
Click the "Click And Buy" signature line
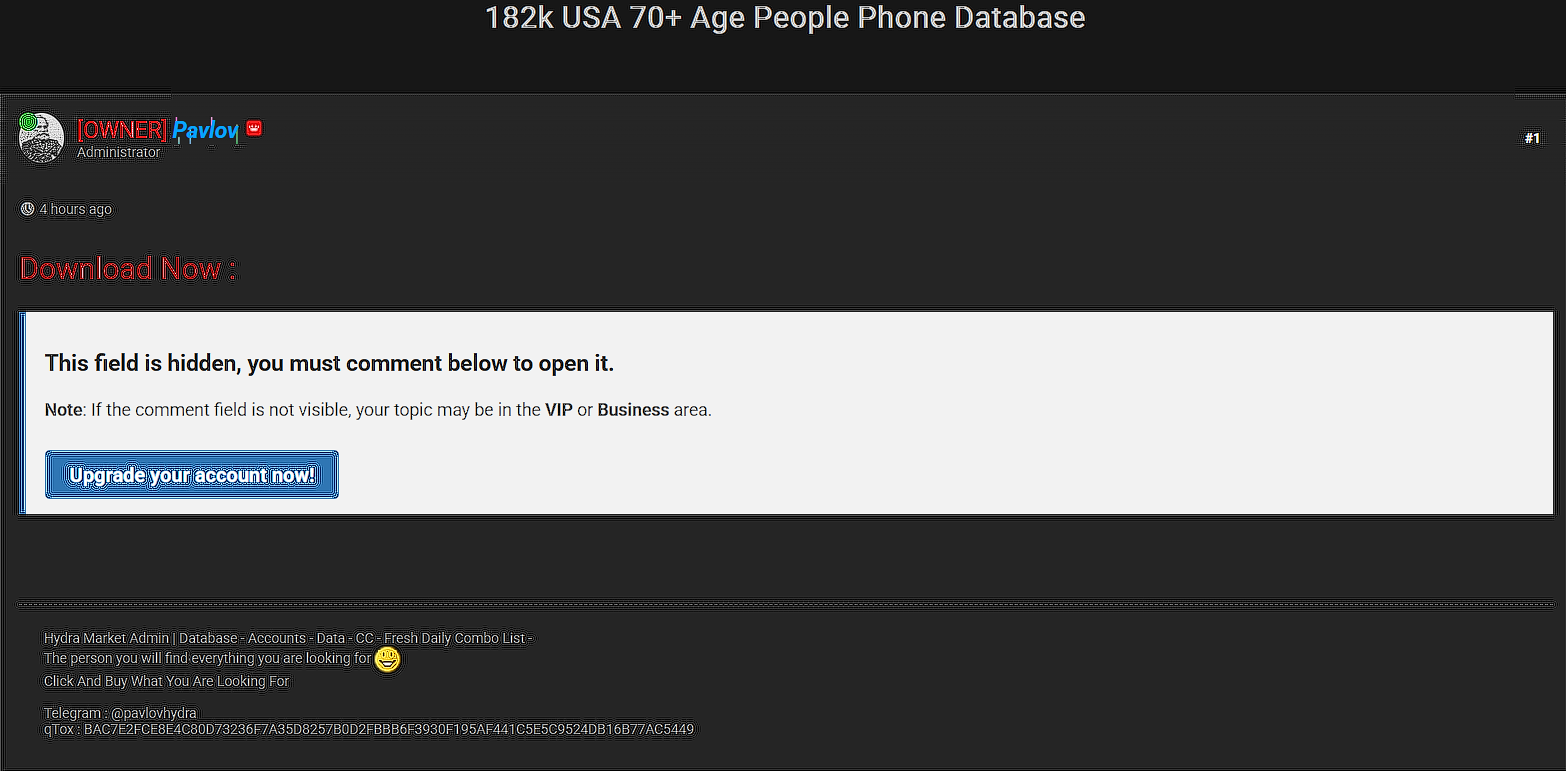[x=166, y=681]
